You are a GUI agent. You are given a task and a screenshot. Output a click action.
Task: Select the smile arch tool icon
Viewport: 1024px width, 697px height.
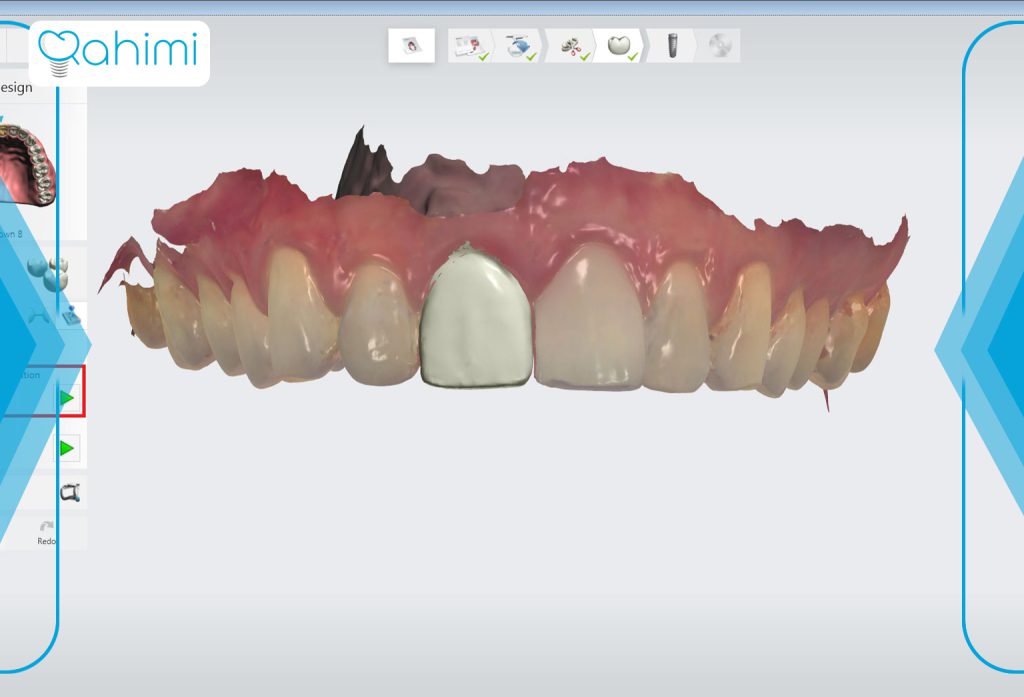pyautogui.click(x=38, y=317)
